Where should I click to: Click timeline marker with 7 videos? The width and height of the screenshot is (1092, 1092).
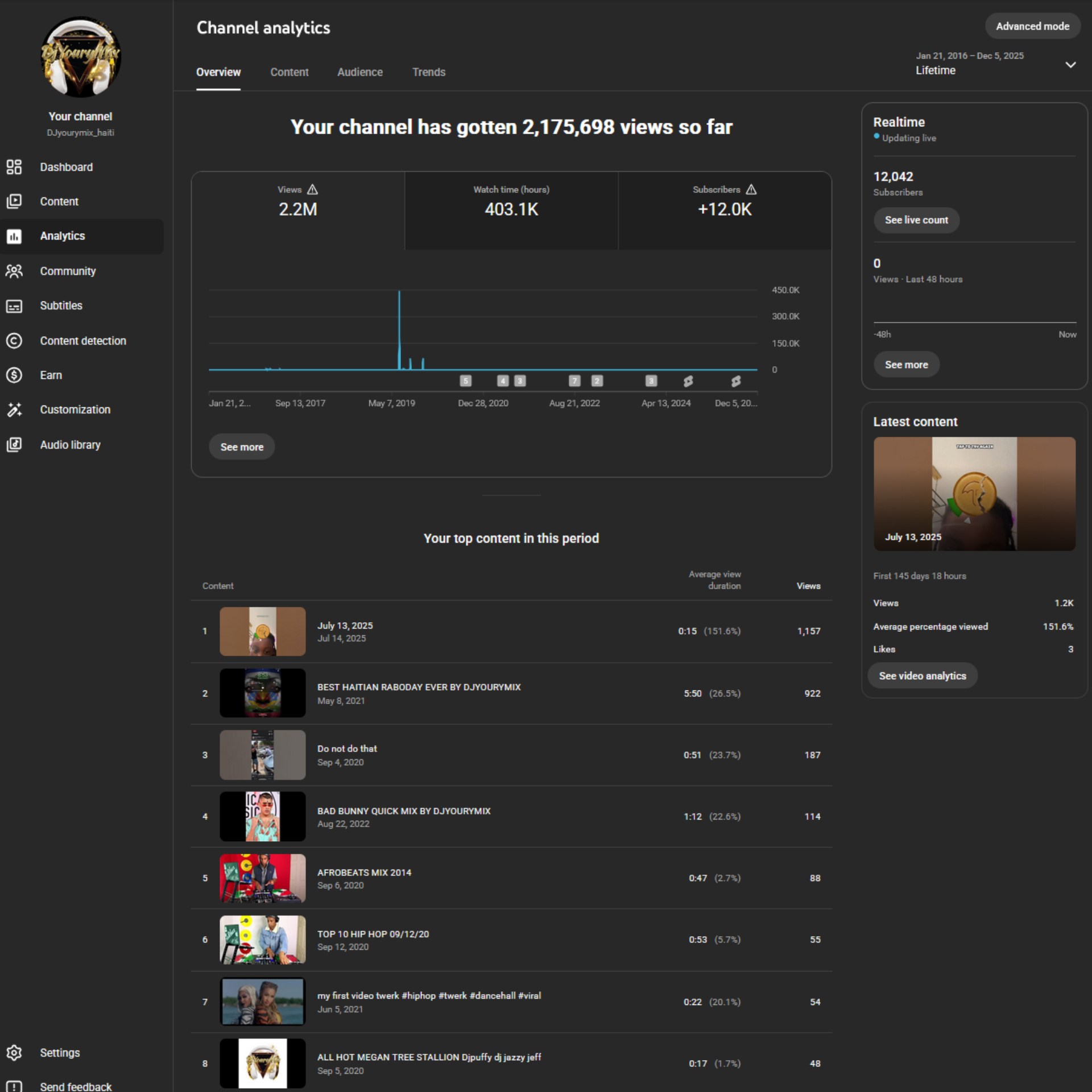574,381
